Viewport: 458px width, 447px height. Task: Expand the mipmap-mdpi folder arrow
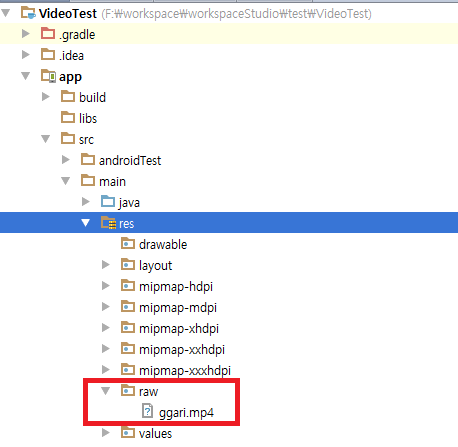pyautogui.click(x=106, y=307)
